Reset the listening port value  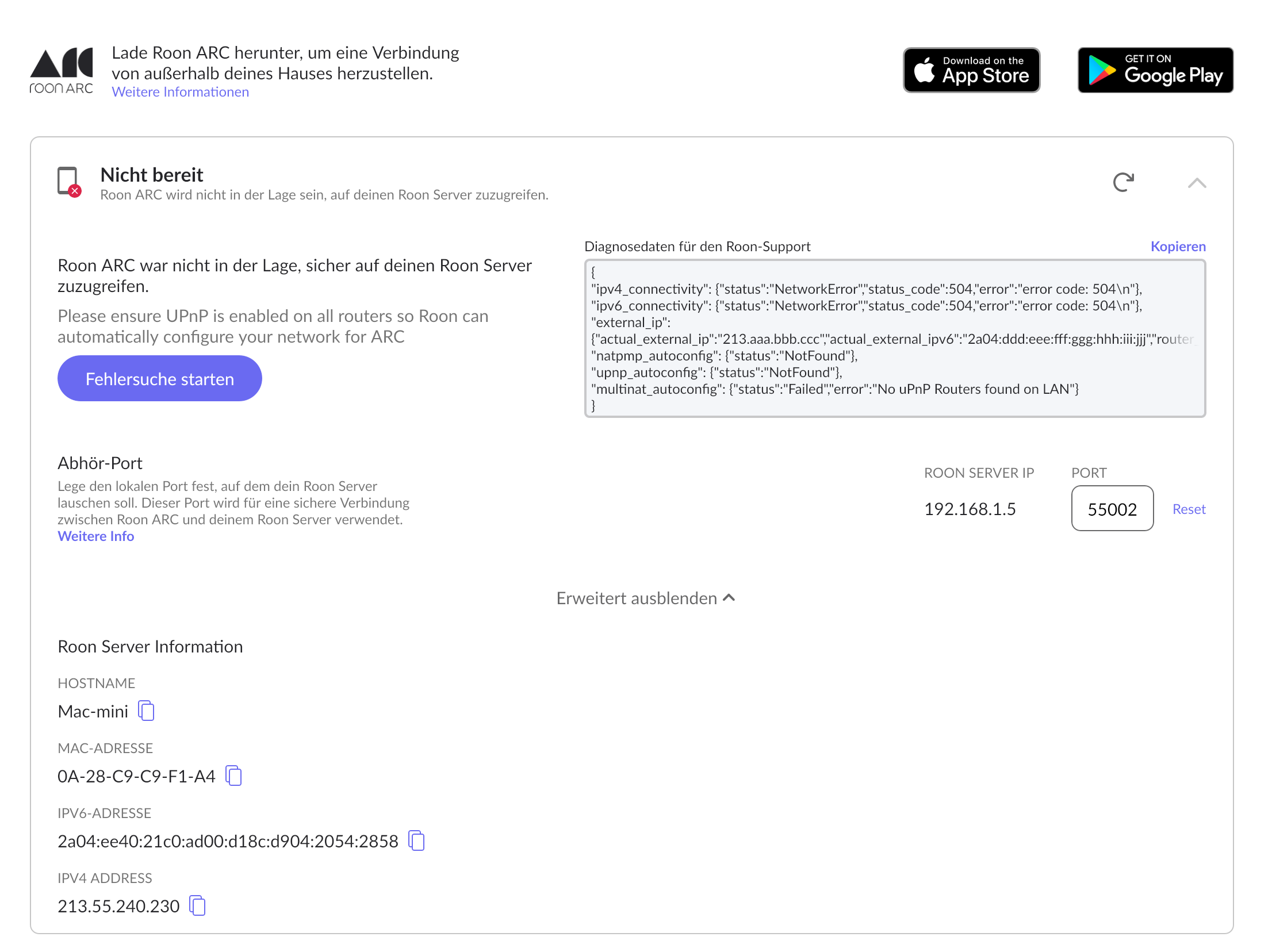(x=1189, y=509)
